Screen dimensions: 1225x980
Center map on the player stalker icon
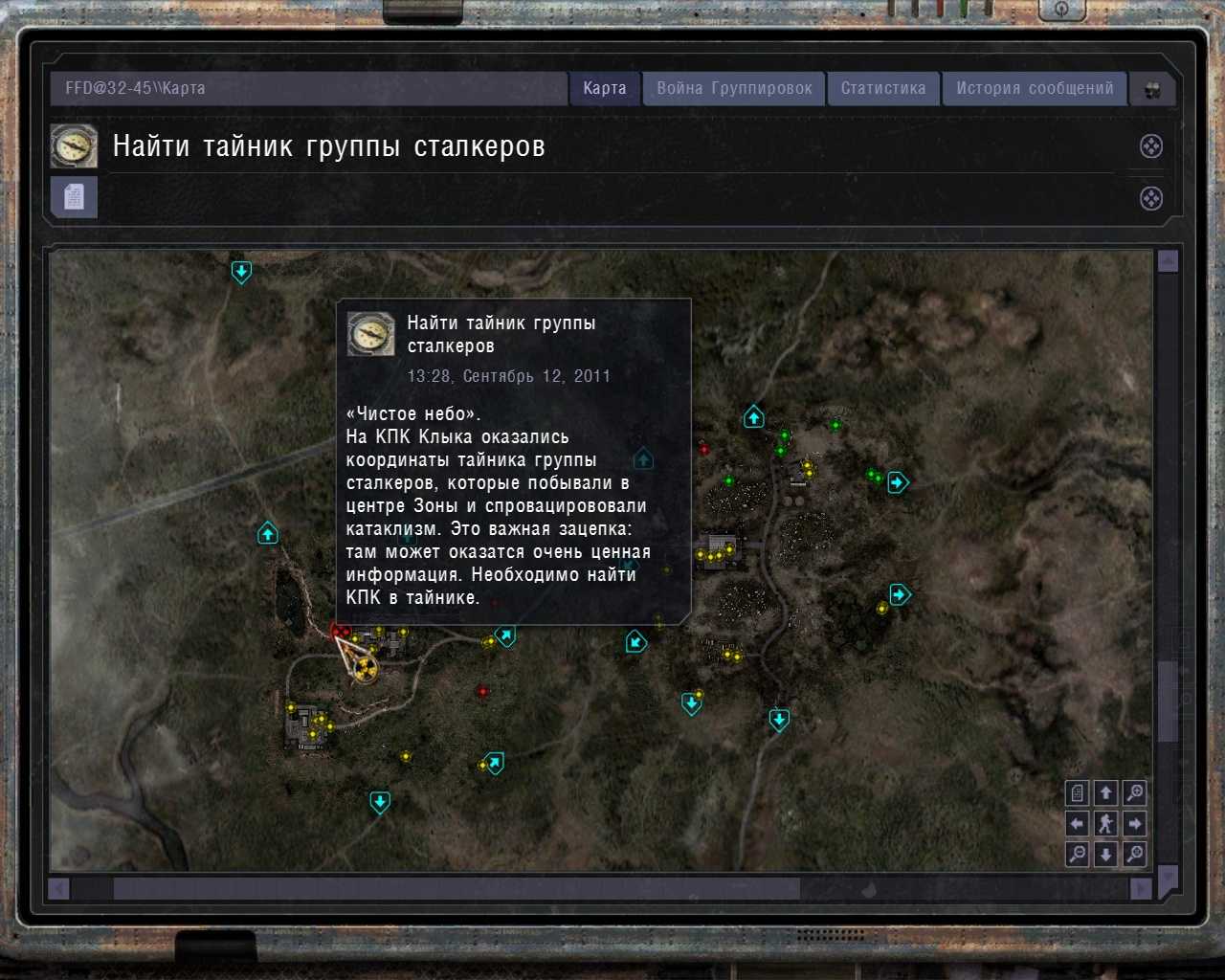coord(1105,823)
